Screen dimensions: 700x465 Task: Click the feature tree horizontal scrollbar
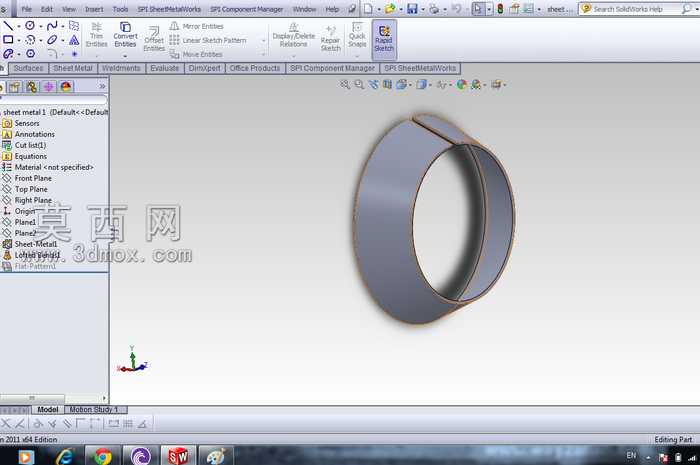pyautogui.click(x=32, y=398)
